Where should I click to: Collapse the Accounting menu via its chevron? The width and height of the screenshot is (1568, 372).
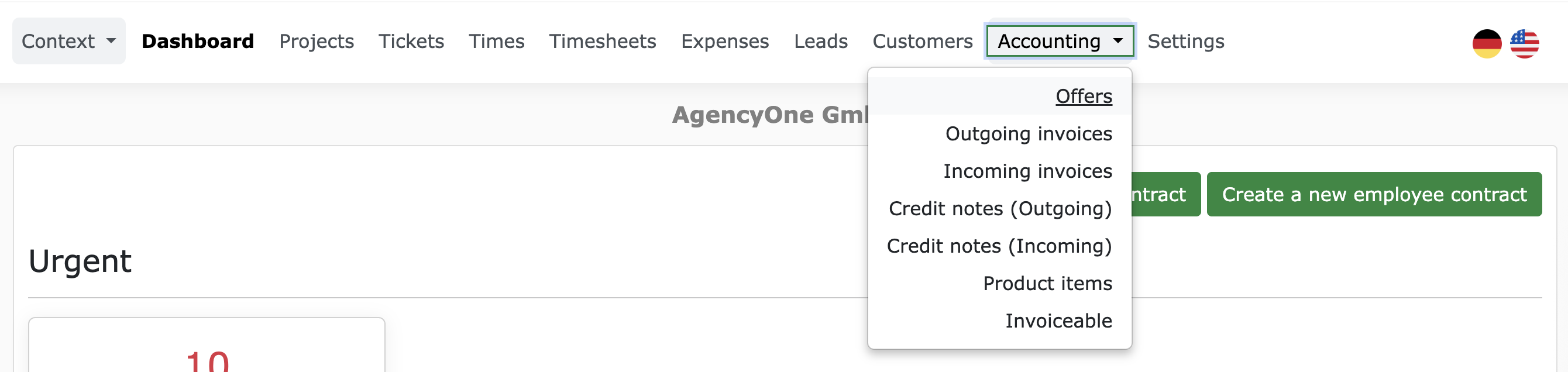click(1119, 42)
